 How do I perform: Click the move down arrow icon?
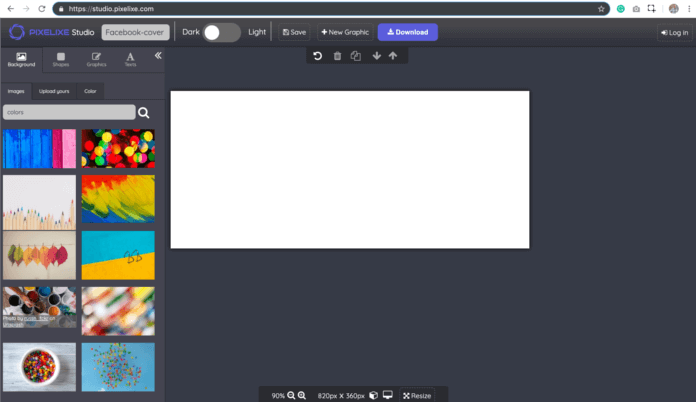click(377, 56)
